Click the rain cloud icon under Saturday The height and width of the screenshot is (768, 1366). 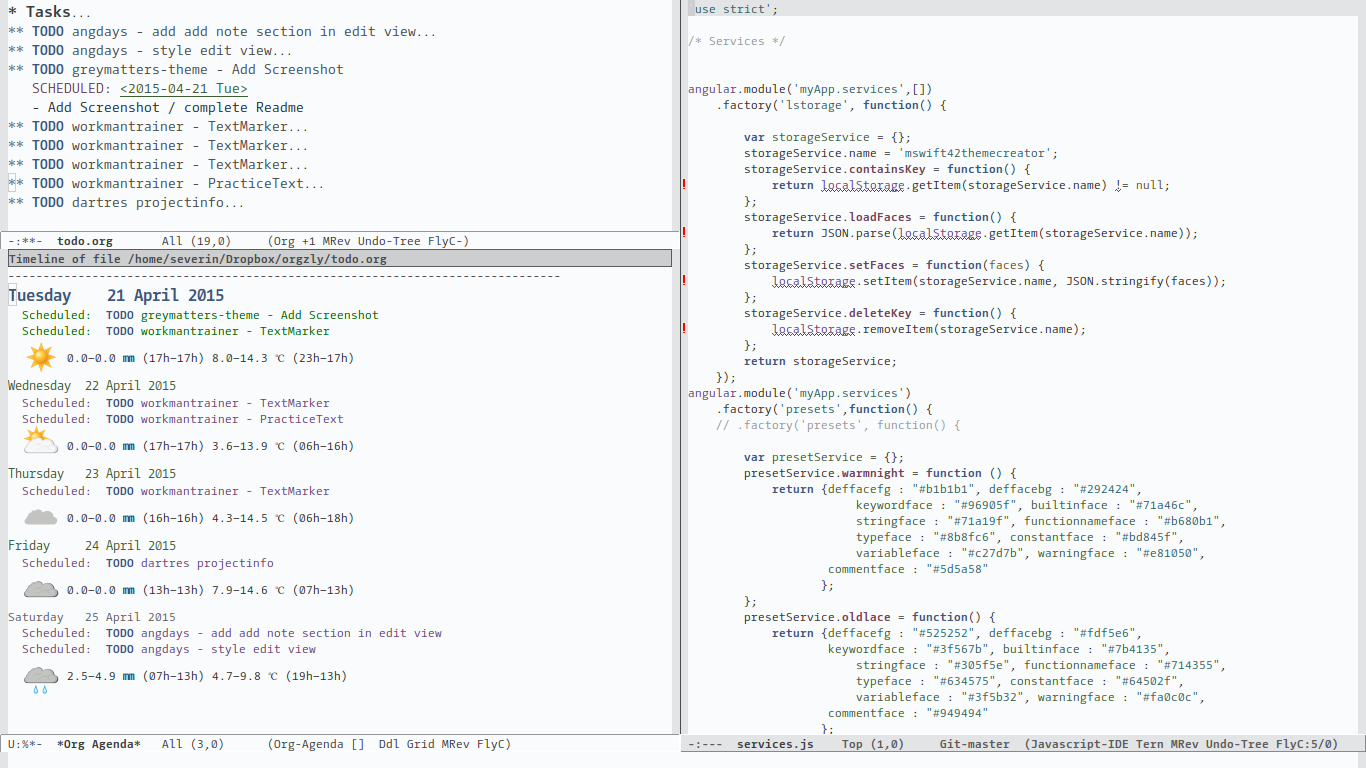pyautogui.click(x=41, y=680)
